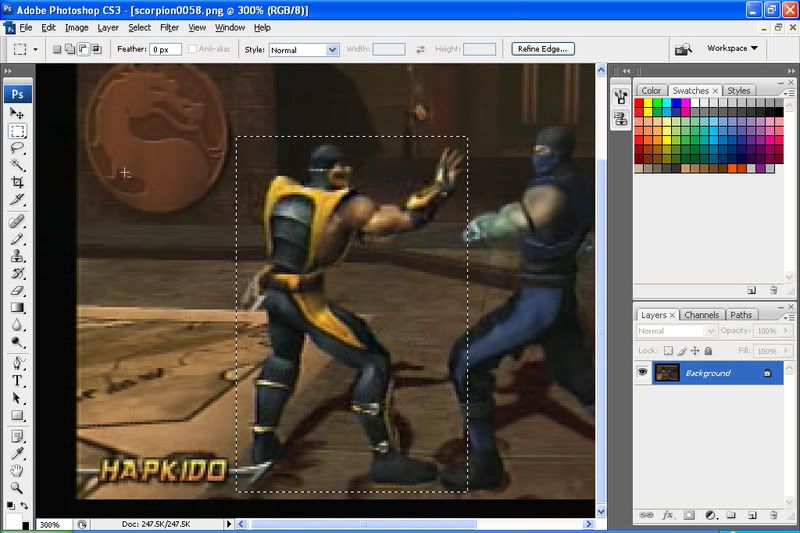800x533 pixels.
Task: Select the Gradient tool
Action: coord(17,307)
